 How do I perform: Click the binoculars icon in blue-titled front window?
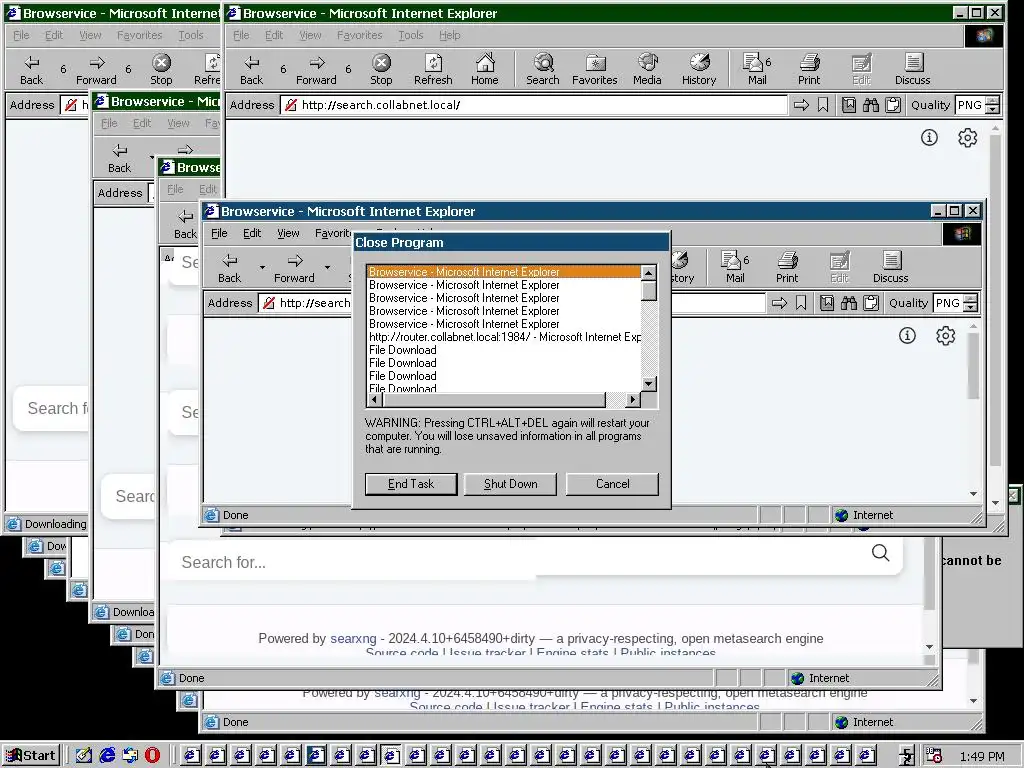[848, 303]
